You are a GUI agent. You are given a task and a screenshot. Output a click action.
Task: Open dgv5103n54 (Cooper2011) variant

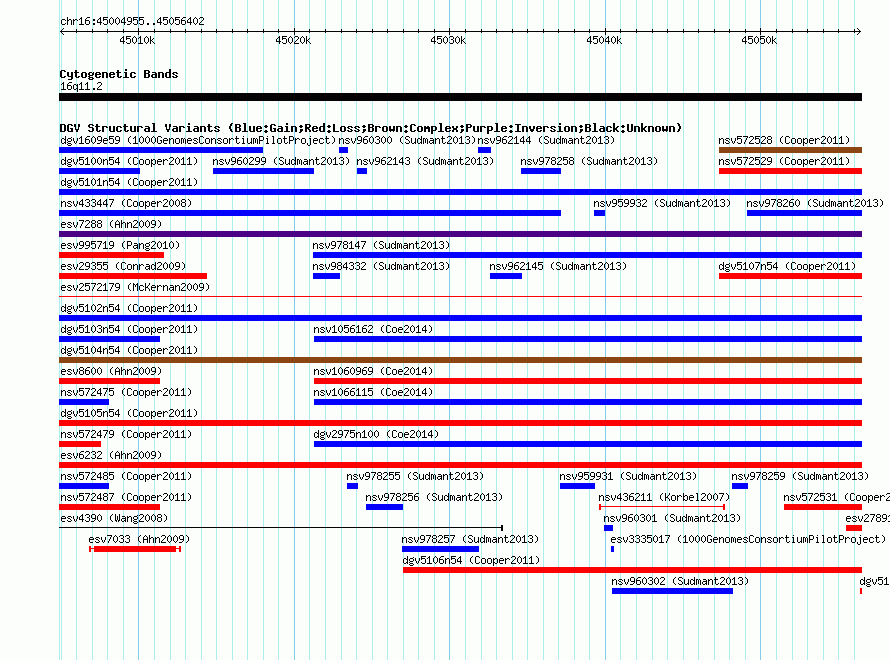point(129,329)
